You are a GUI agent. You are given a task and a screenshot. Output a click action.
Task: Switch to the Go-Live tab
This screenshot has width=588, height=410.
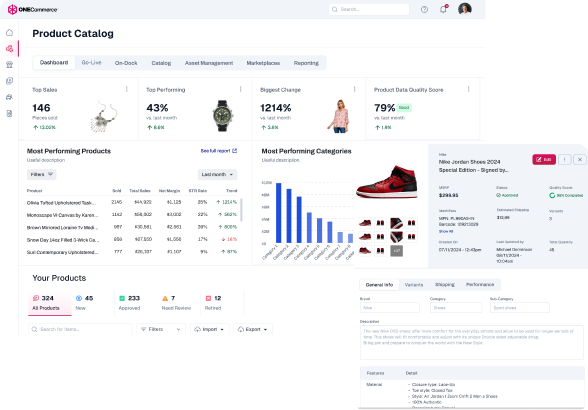pyautogui.click(x=92, y=63)
